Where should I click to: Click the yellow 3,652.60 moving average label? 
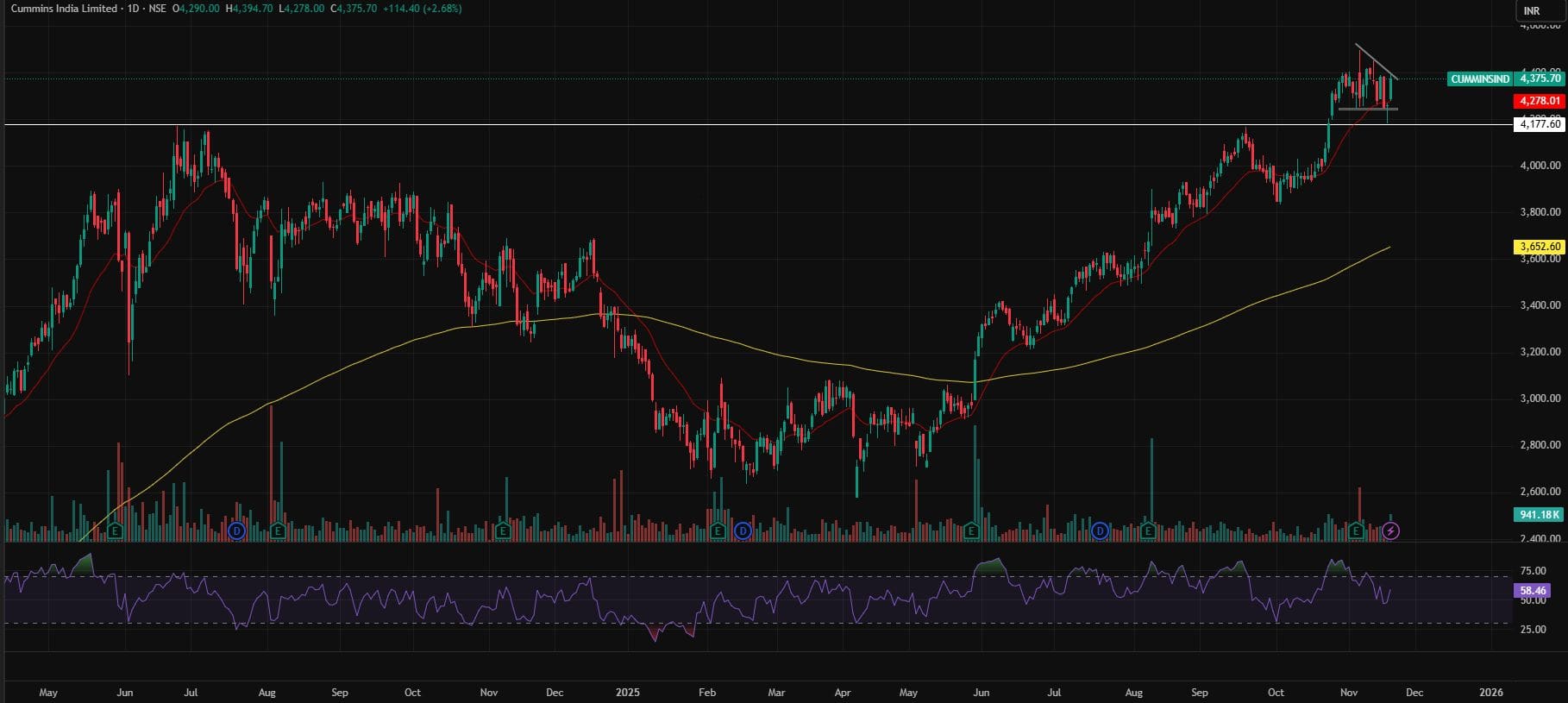(x=1540, y=247)
